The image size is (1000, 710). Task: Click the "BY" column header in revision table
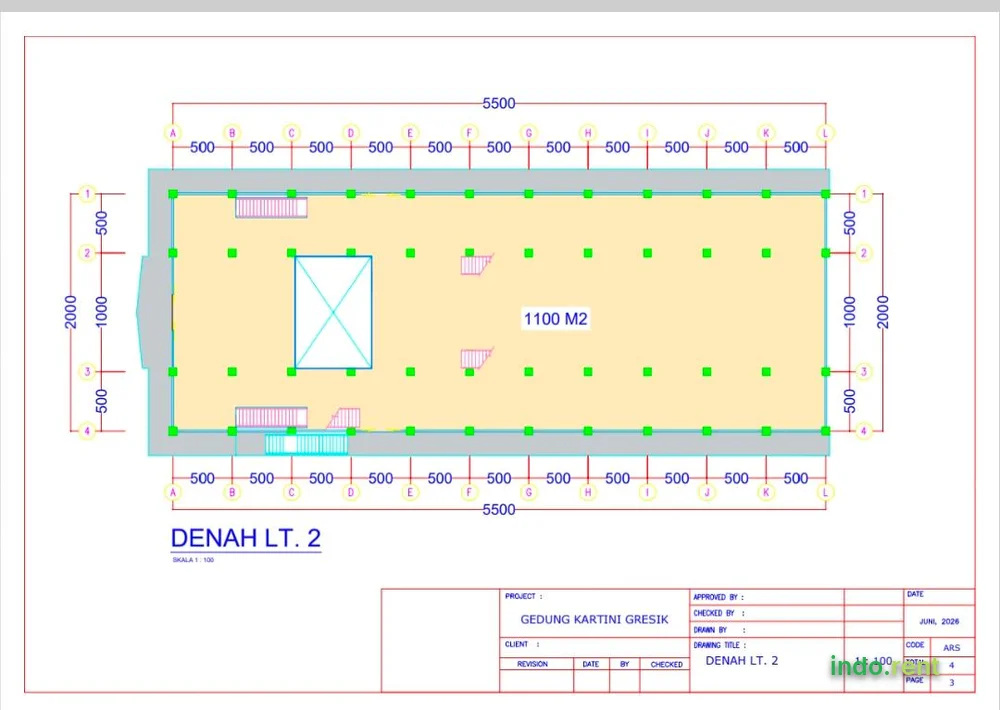click(x=624, y=664)
